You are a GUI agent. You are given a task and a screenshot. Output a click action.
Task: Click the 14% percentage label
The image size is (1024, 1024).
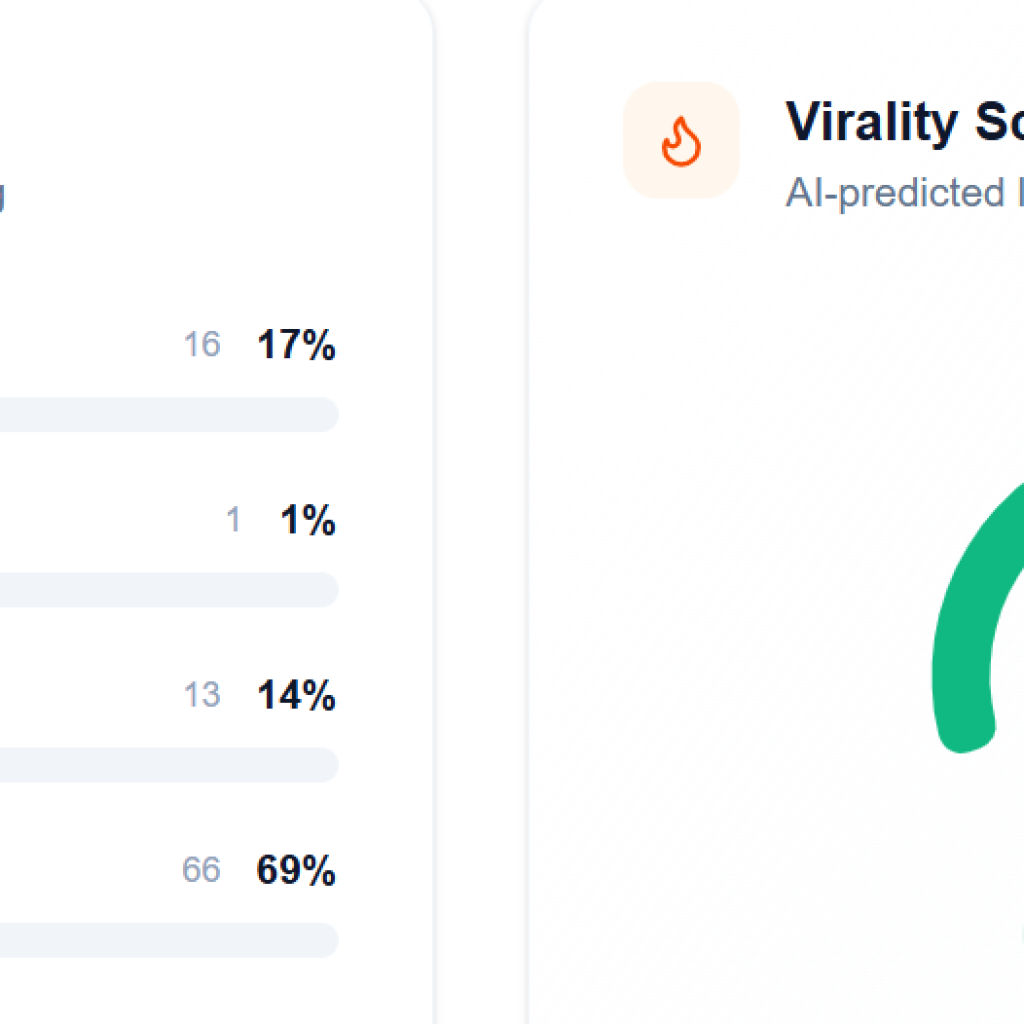pyautogui.click(x=296, y=694)
